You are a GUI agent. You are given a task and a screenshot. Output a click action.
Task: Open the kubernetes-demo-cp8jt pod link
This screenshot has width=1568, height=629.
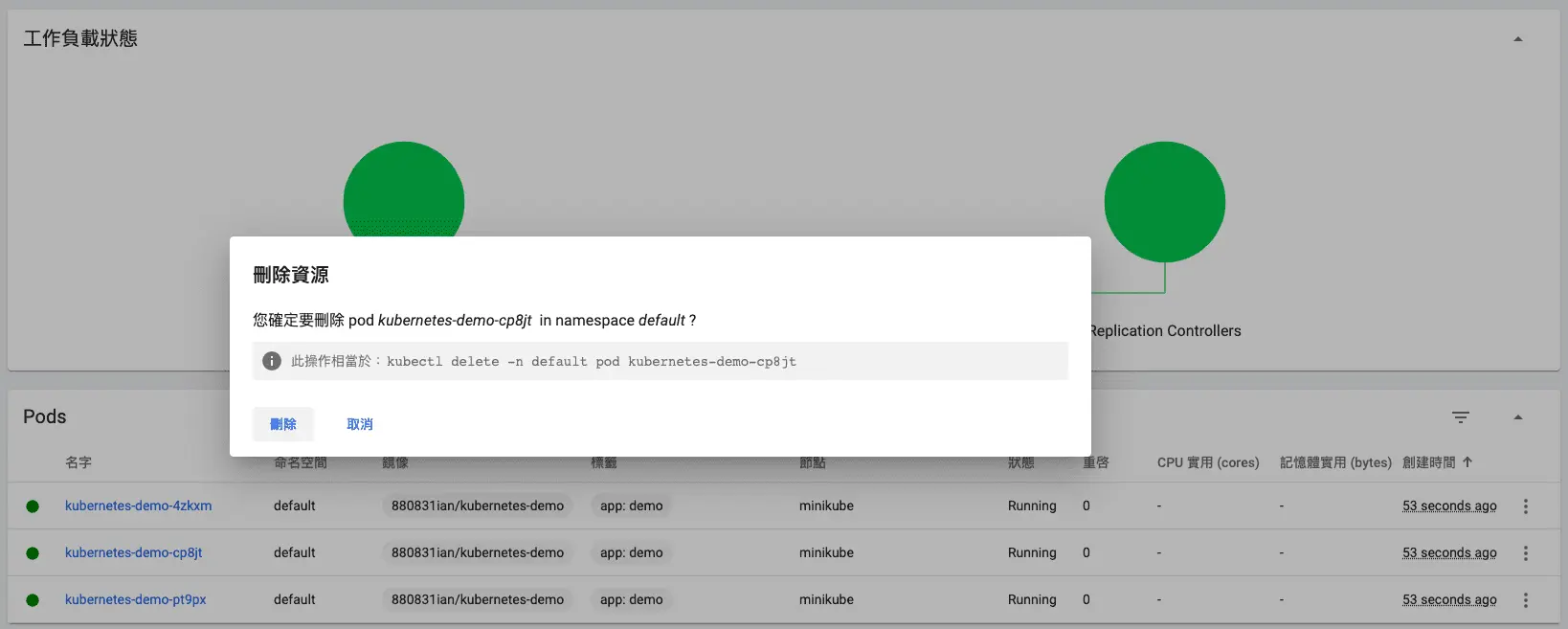(x=134, y=552)
